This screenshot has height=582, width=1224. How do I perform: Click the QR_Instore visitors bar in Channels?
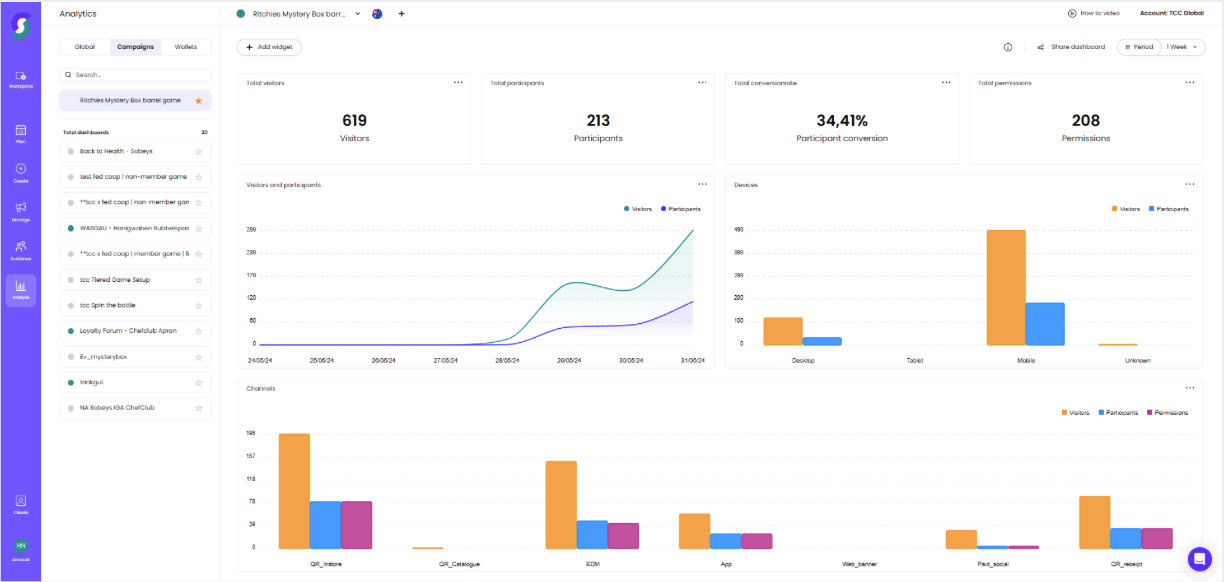pyautogui.click(x=294, y=491)
